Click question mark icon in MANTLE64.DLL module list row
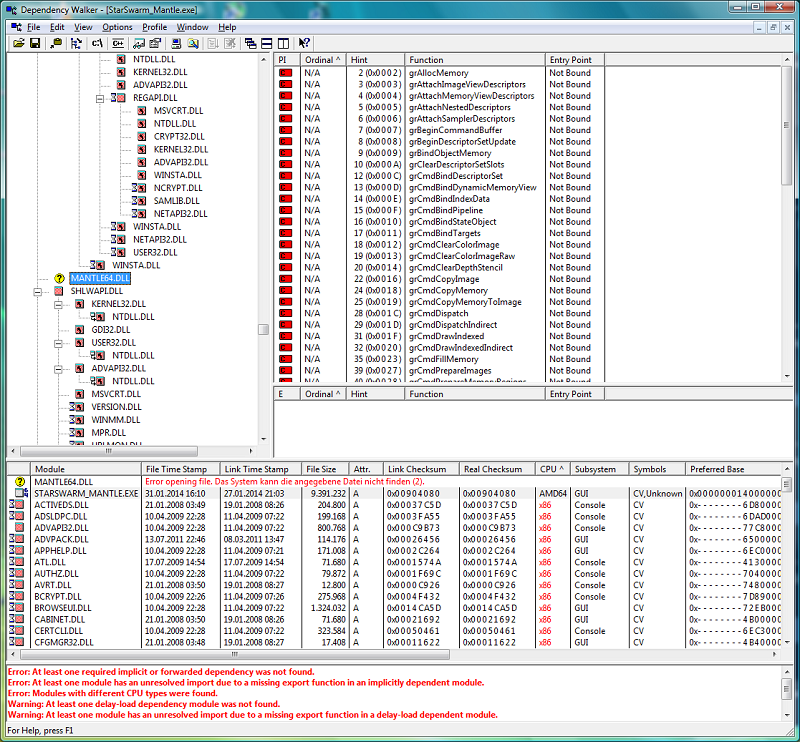 click(x=20, y=482)
